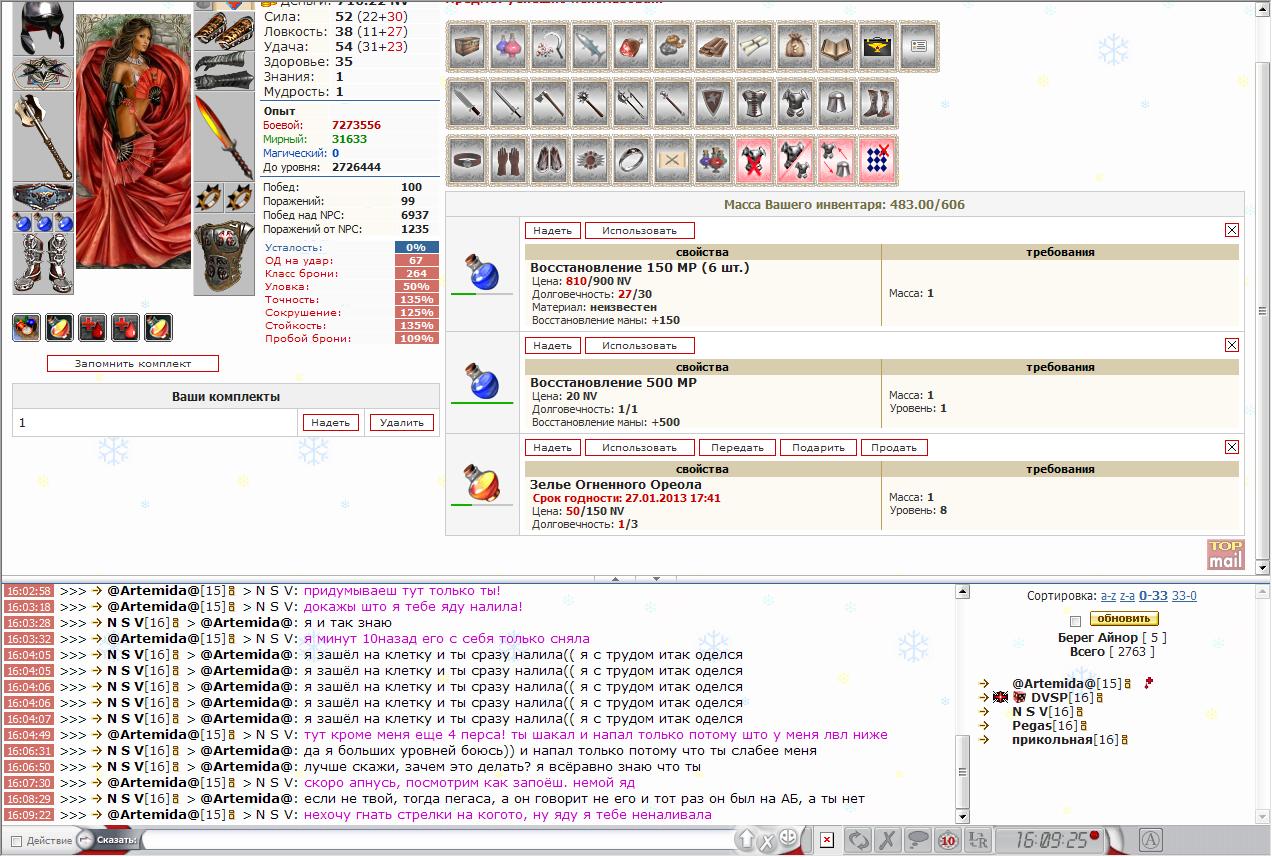Click the chat message input field
The width and height of the screenshot is (1272, 857).
438,840
